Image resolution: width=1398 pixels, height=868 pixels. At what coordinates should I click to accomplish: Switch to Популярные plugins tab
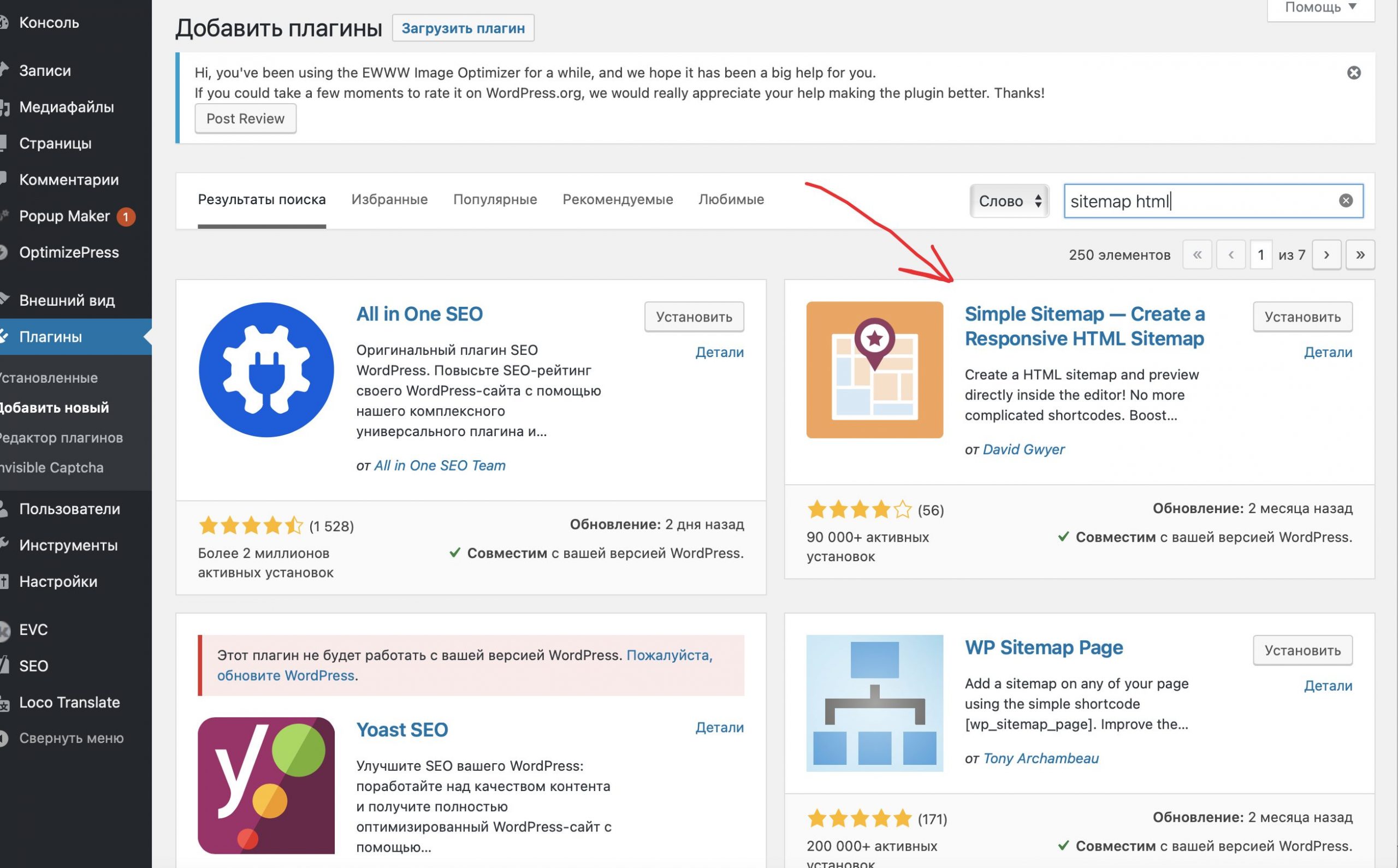(495, 198)
